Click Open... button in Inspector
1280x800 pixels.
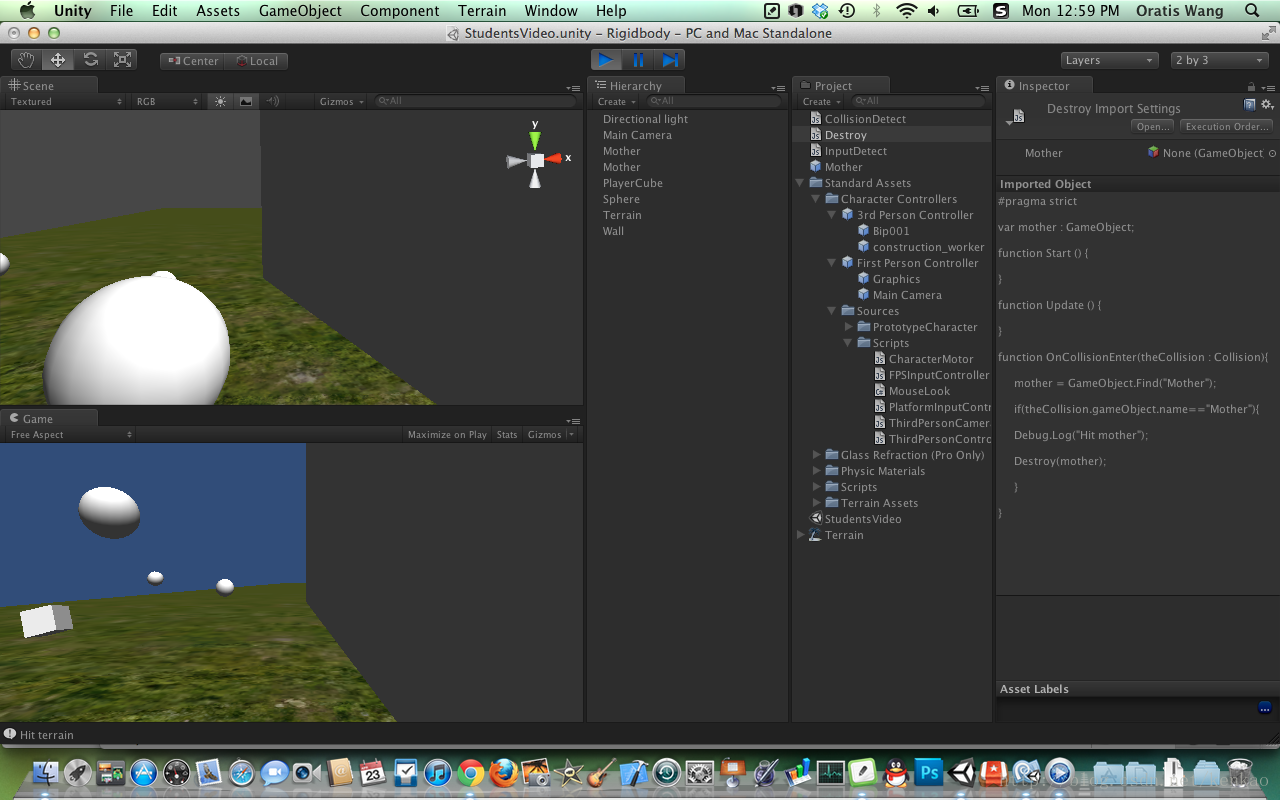click(x=1153, y=127)
